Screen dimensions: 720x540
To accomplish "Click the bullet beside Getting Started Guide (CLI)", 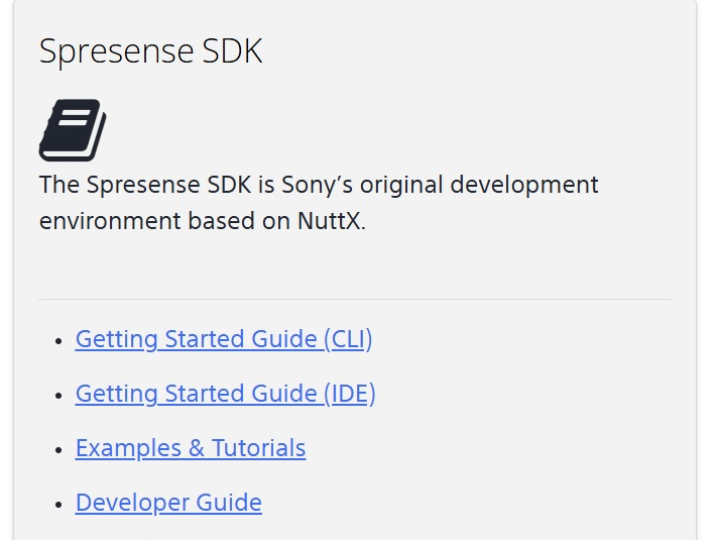I will (x=59, y=341).
